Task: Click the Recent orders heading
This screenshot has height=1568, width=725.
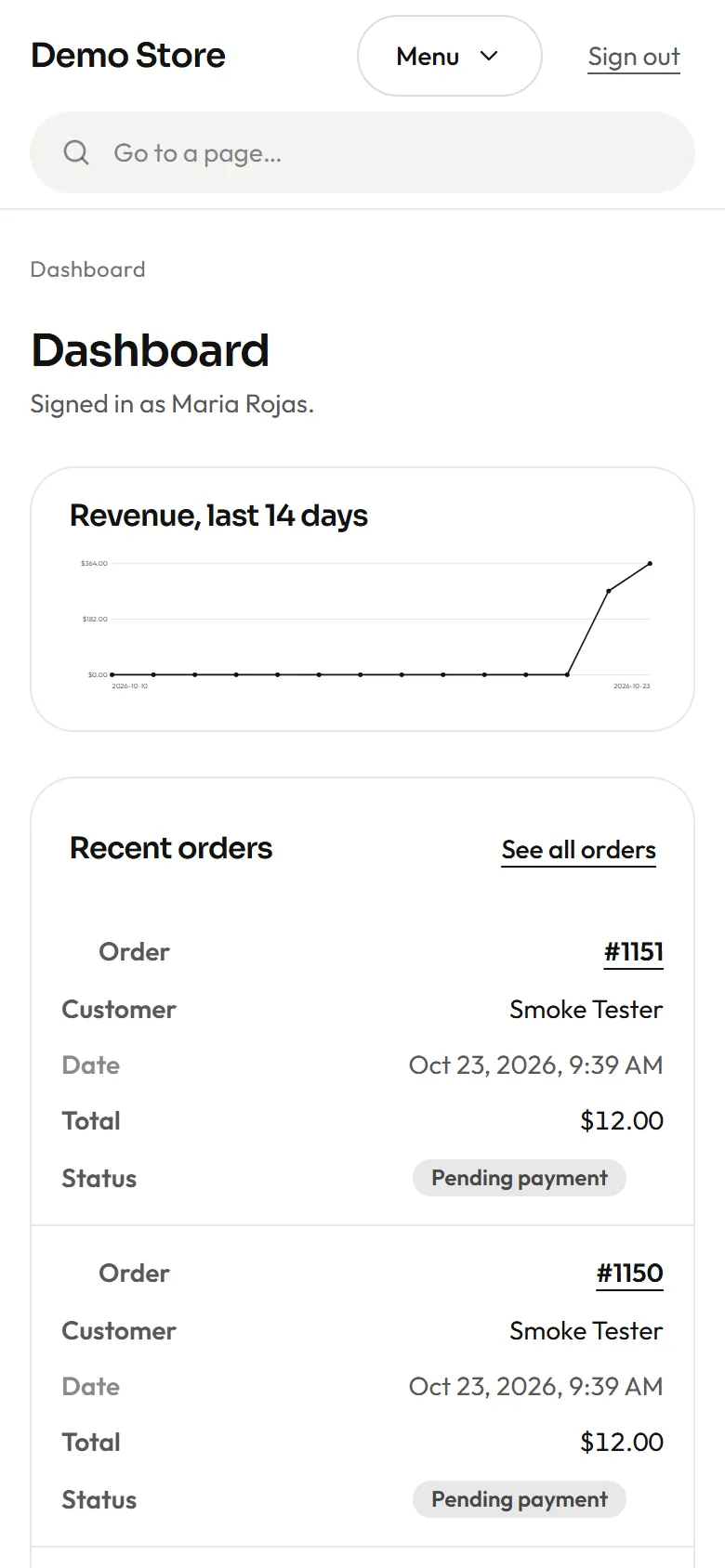Action: [171, 848]
